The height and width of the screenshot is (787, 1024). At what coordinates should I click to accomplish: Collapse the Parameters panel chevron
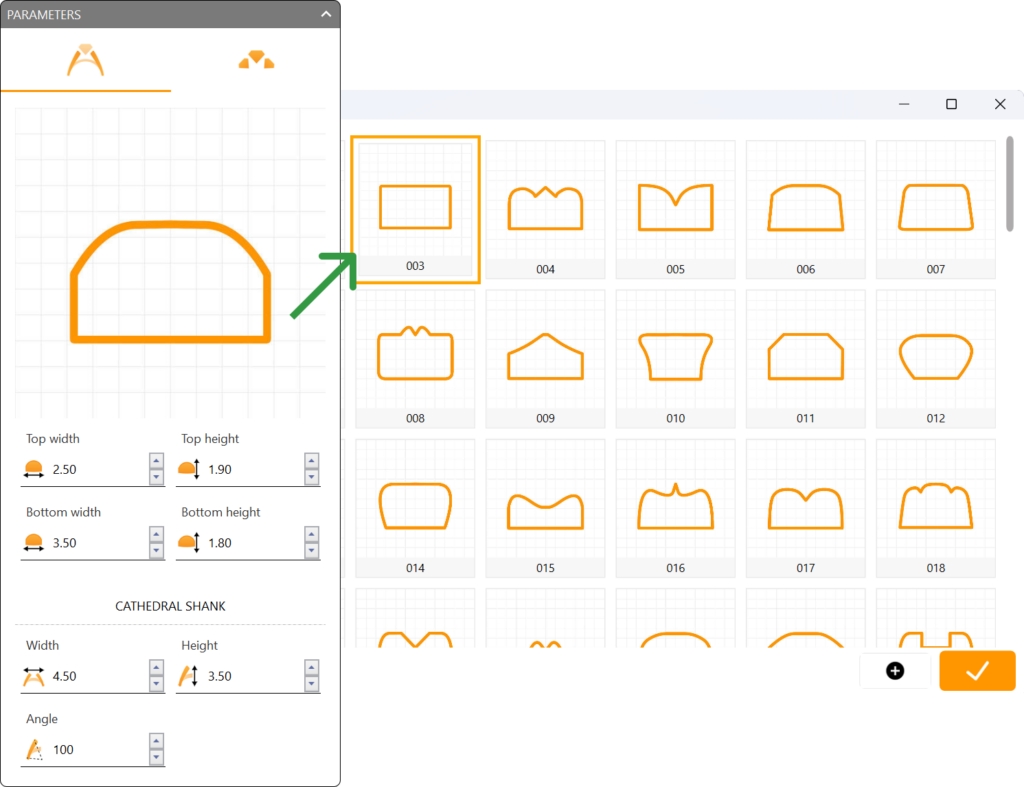(x=326, y=15)
